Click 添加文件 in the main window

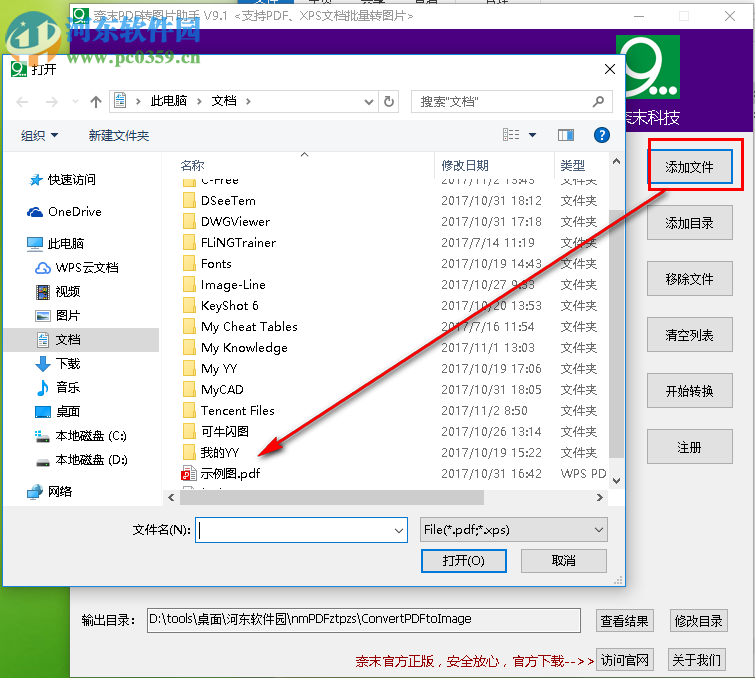pos(690,167)
